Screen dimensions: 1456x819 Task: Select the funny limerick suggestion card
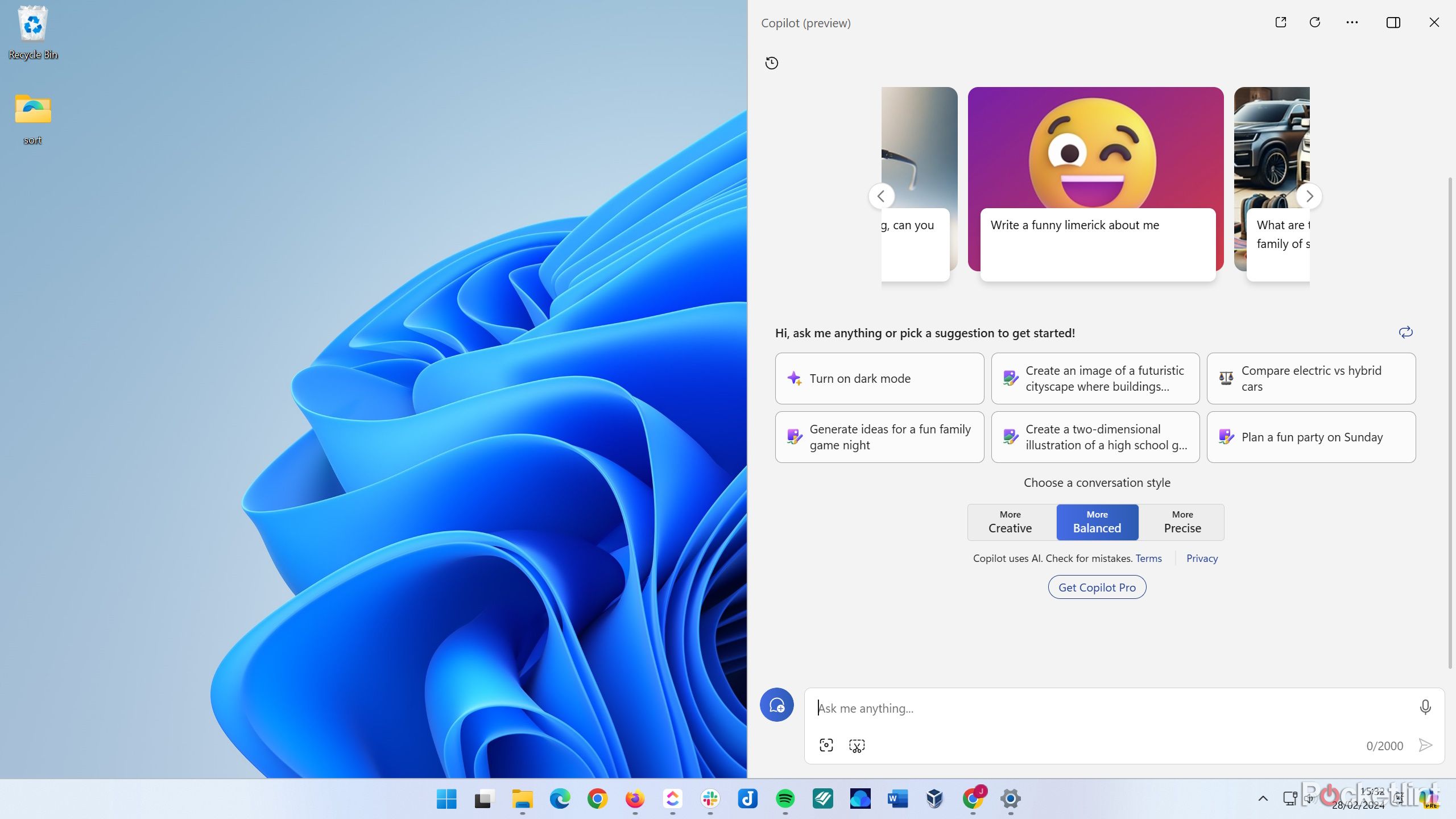coord(1096,183)
